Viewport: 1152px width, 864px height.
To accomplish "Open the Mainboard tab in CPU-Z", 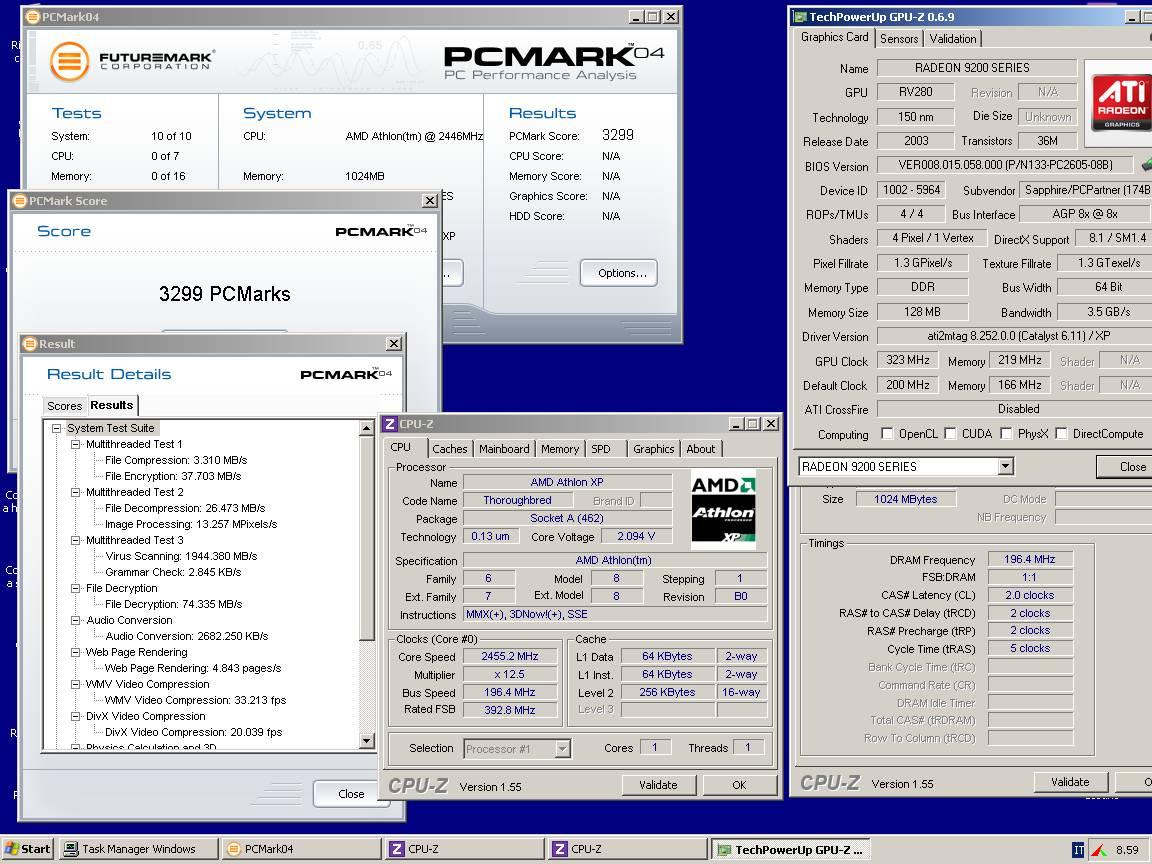I will [504, 449].
